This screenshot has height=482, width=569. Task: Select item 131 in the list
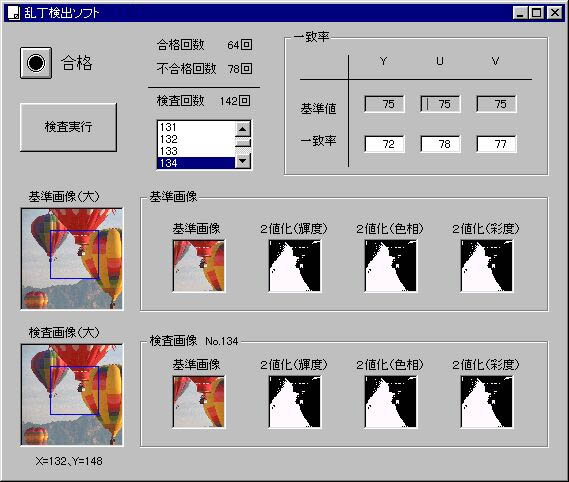(x=196, y=127)
